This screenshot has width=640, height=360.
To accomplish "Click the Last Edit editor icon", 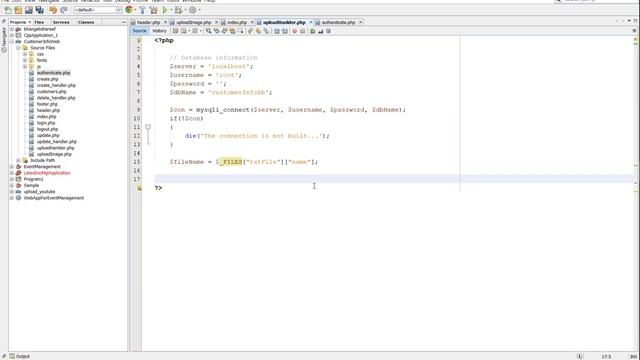I will (x=176, y=31).
